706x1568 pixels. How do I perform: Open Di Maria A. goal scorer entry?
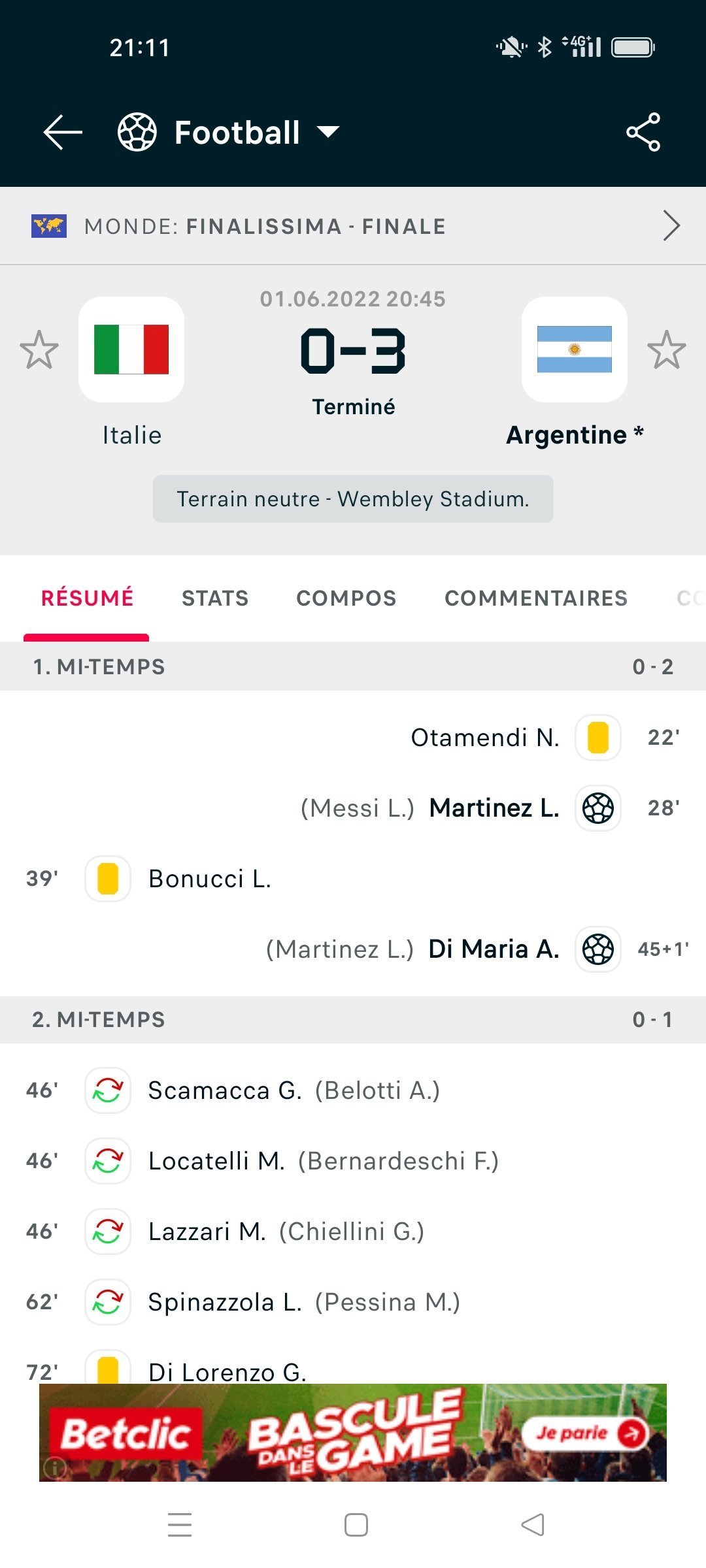coord(494,949)
